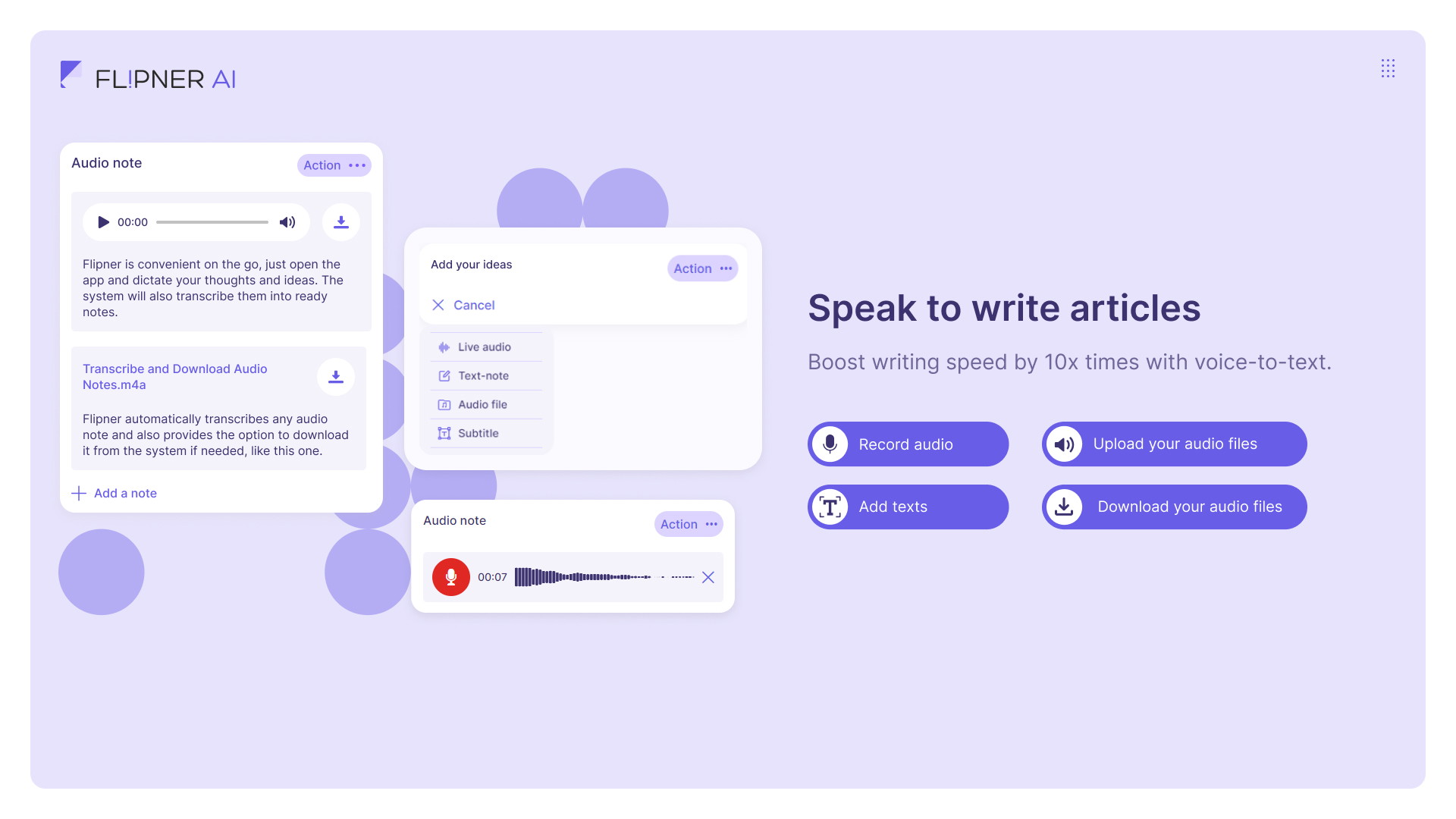This screenshot has height=819, width=1456.
Task: Click Add a note to create new entry
Action: point(113,492)
